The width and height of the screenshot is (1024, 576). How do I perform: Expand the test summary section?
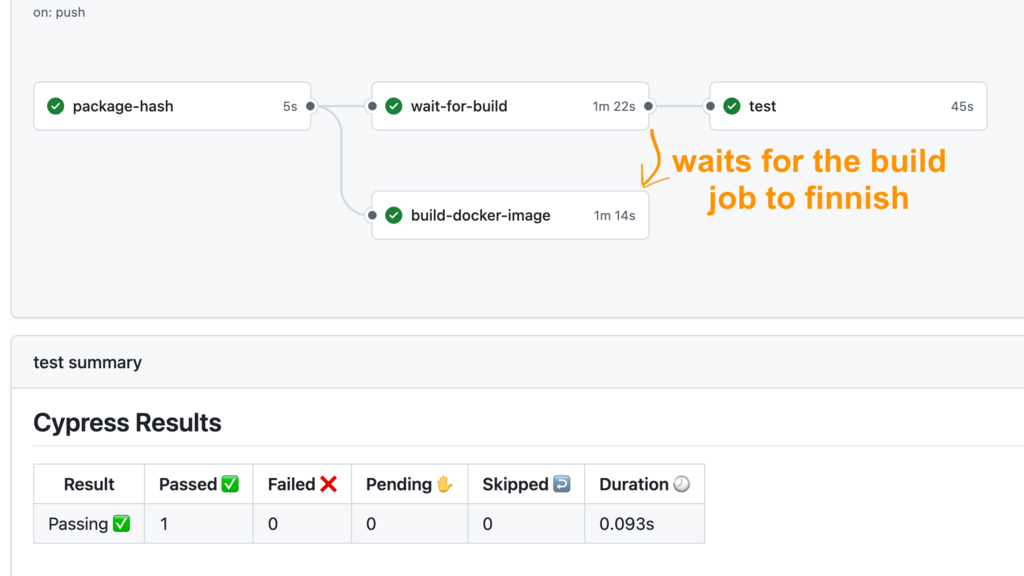click(87, 363)
